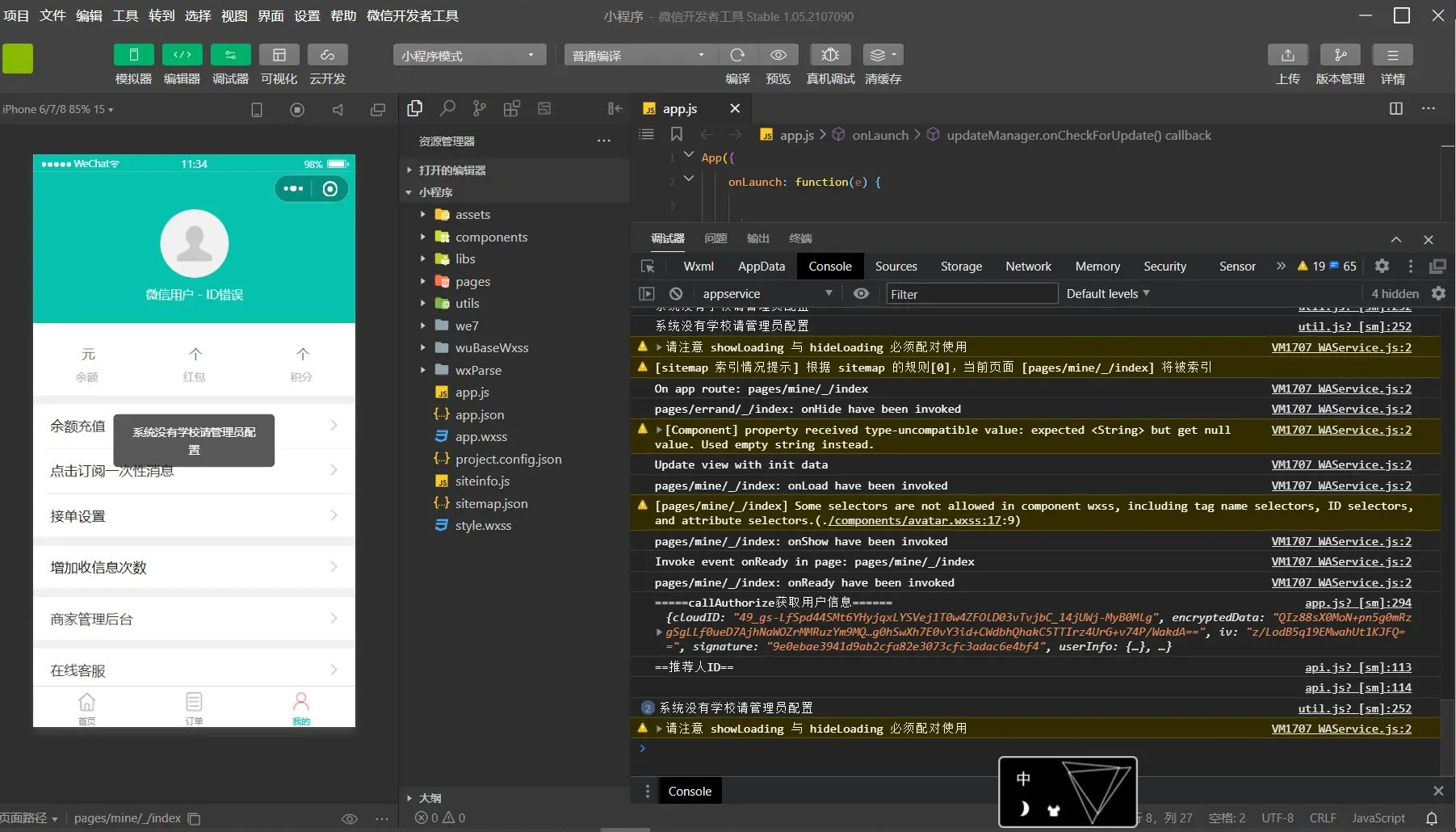This screenshot has width=1456, height=832.
Task: Open the clear cache (清缓存) button
Action: pos(883,55)
